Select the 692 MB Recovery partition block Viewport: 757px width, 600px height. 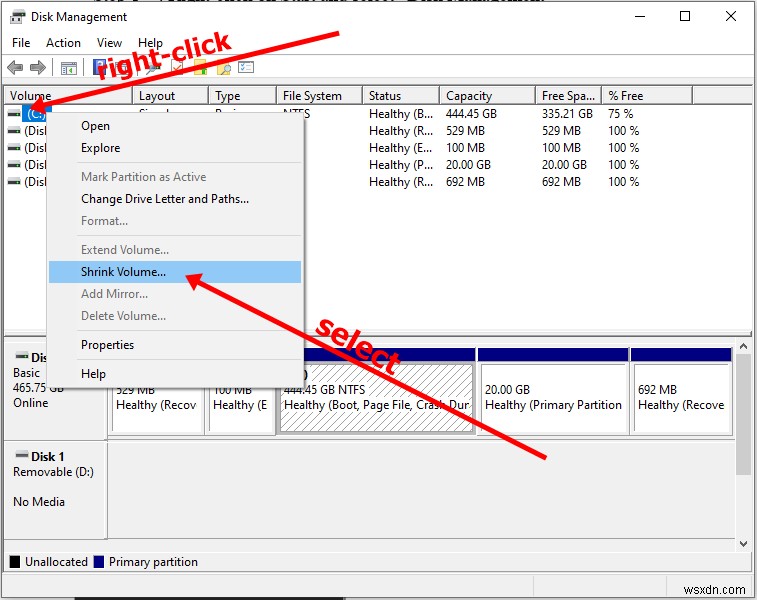click(x=681, y=391)
